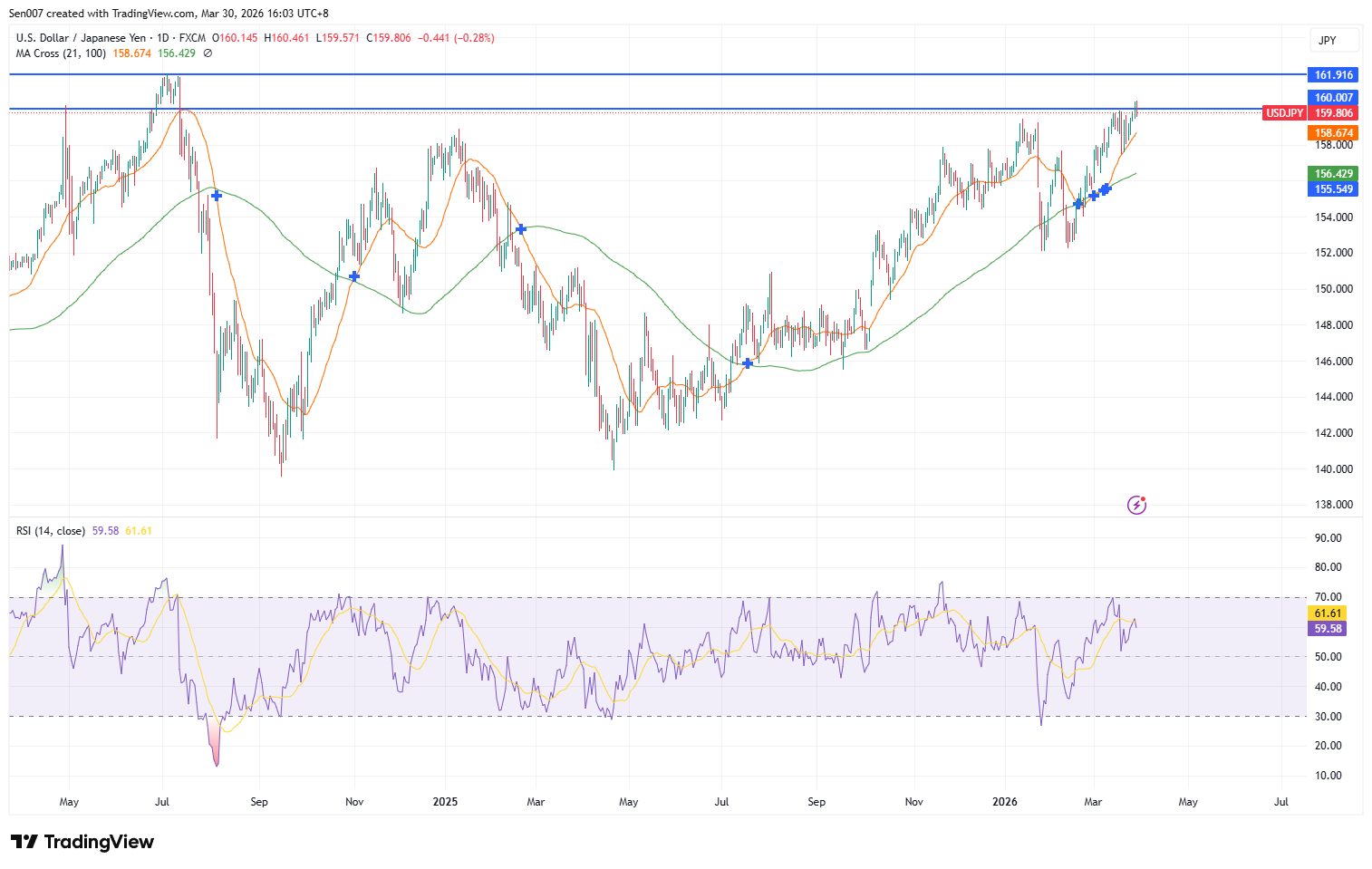Click the yellow 61.61 RSI value marker
The image size is (1372, 869).
click(1327, 613)
